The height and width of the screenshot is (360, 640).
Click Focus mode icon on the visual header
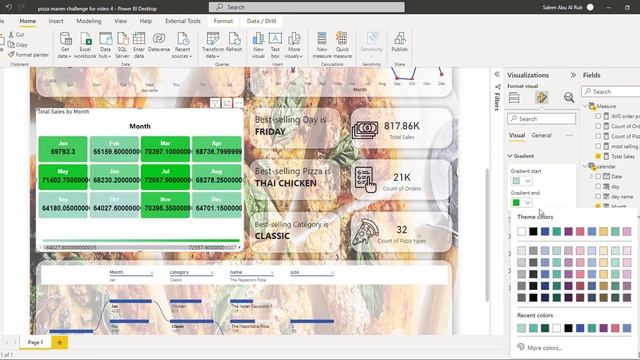tap(227, 103)
